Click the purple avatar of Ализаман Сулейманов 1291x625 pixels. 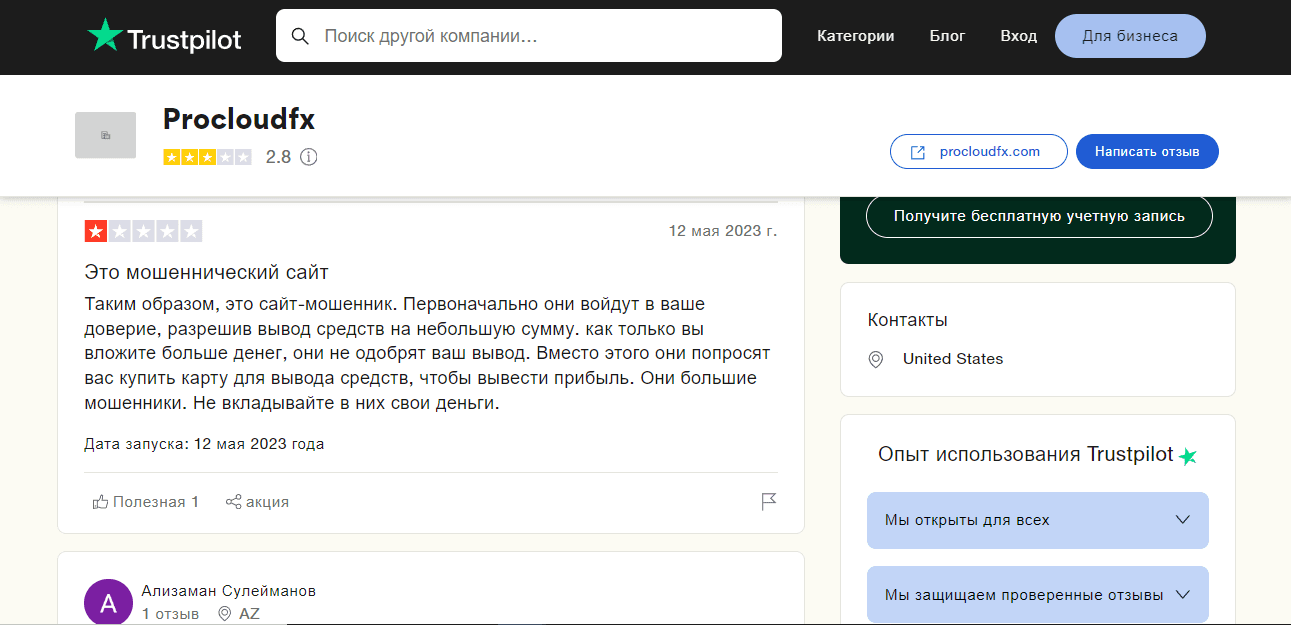108,602
